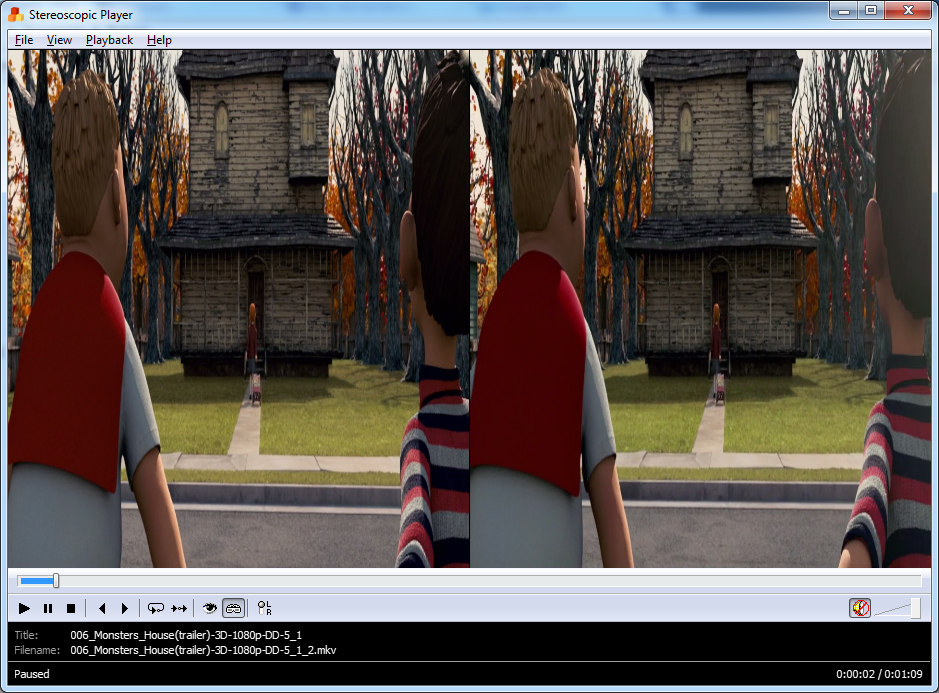Click the seek bar position thumb
The height and width of the screenshot is (693, 939).
click(56, 580)
